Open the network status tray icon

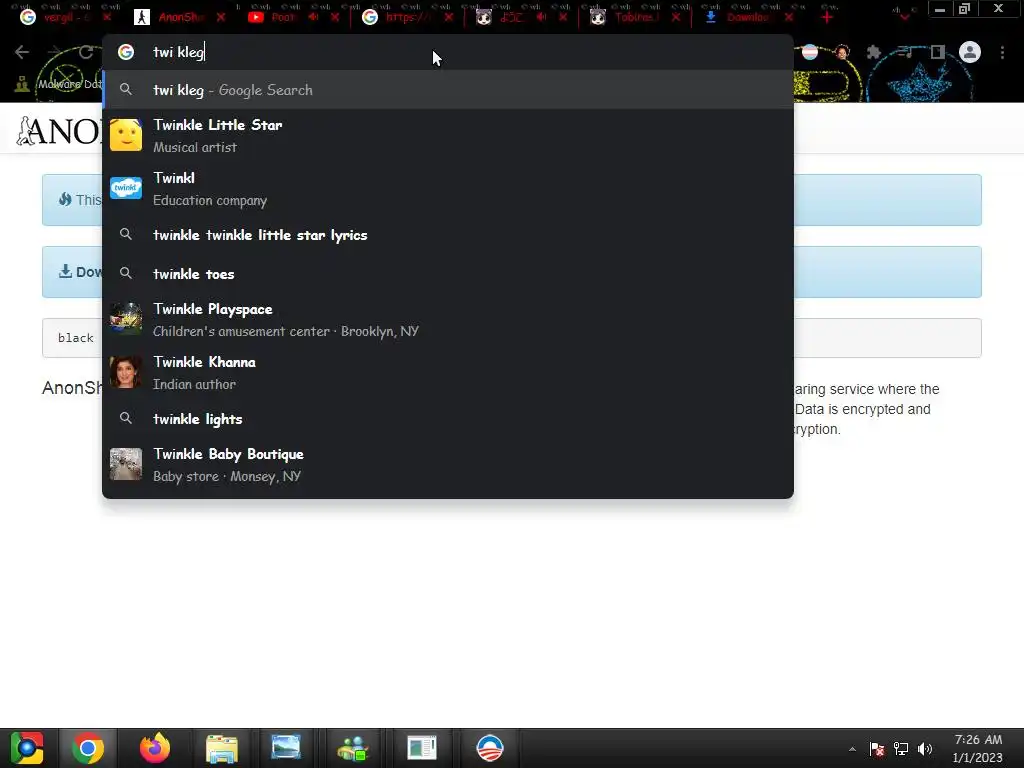click(x=901, y=749)
